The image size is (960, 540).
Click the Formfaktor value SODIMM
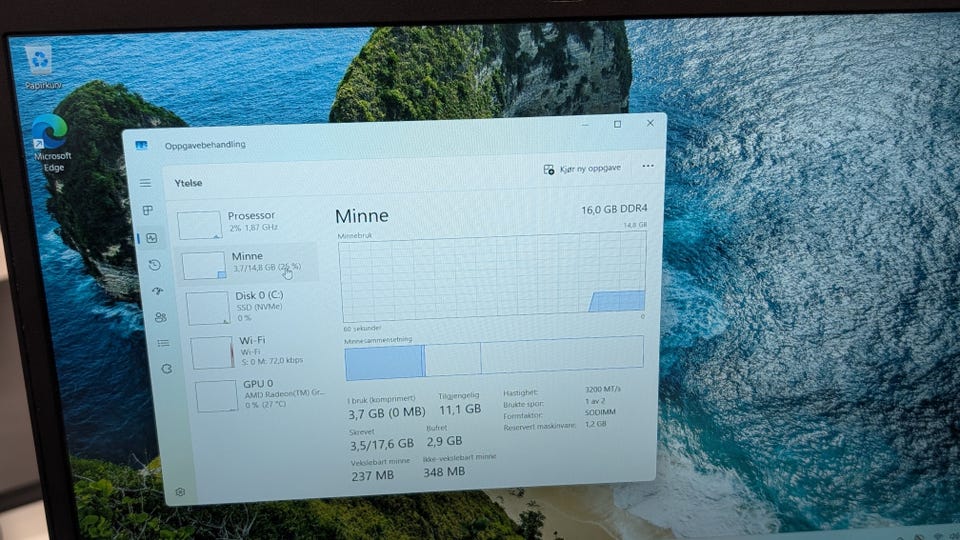click(600, 413)
